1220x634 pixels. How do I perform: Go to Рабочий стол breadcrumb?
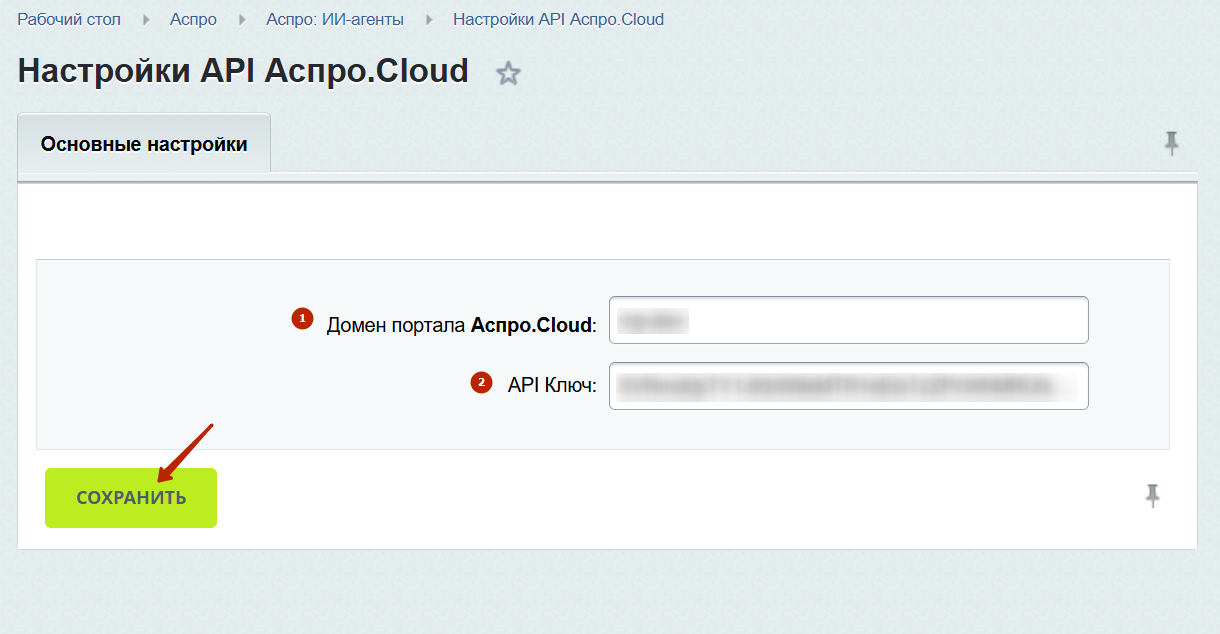pyautogui.click(x=69, y=19)
